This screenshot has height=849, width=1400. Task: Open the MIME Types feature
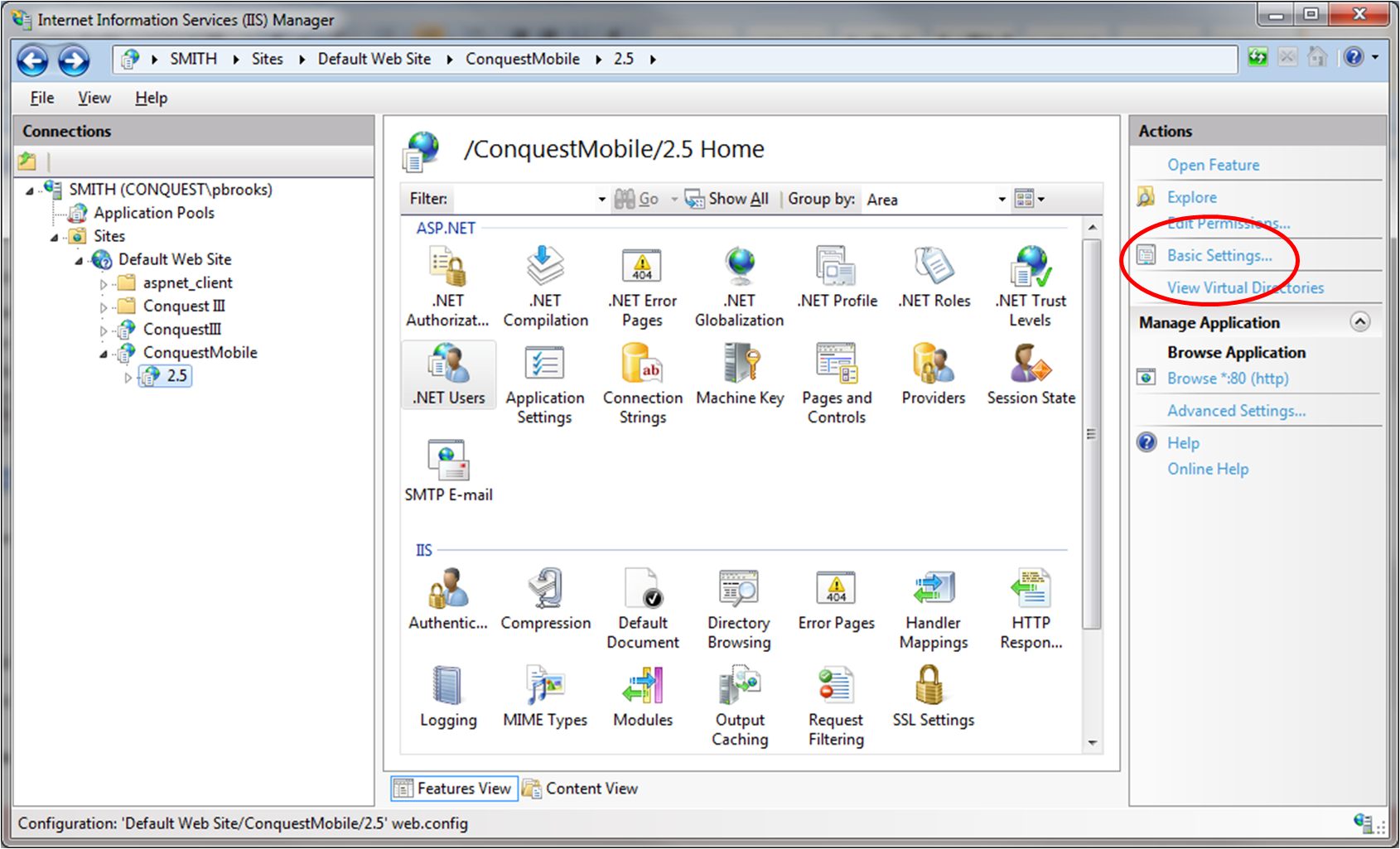[545, 697]
